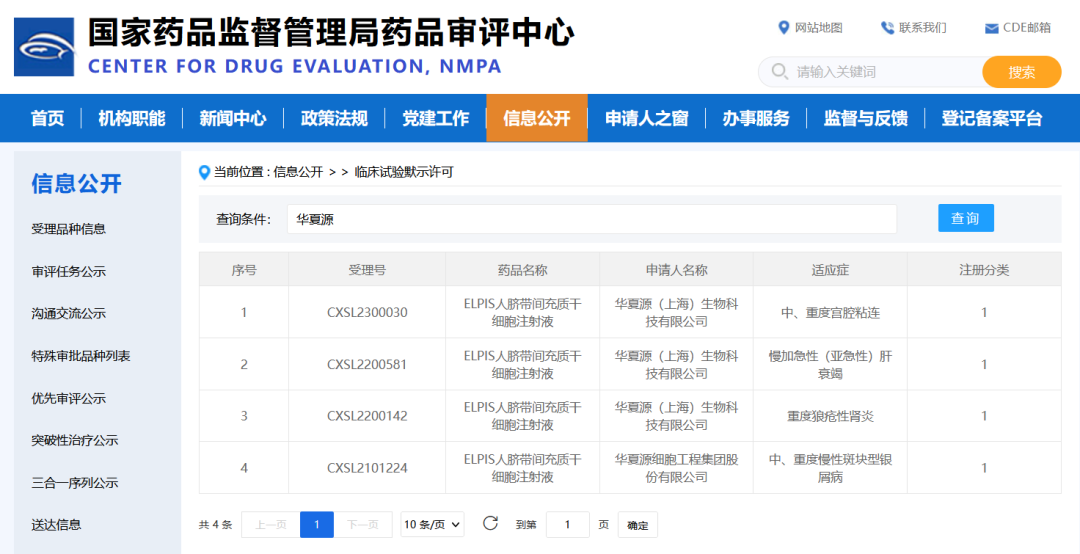Click the blue 查询 button
Screen dimensions: 1080x554
pyautogui.click(x=966, y=218)
